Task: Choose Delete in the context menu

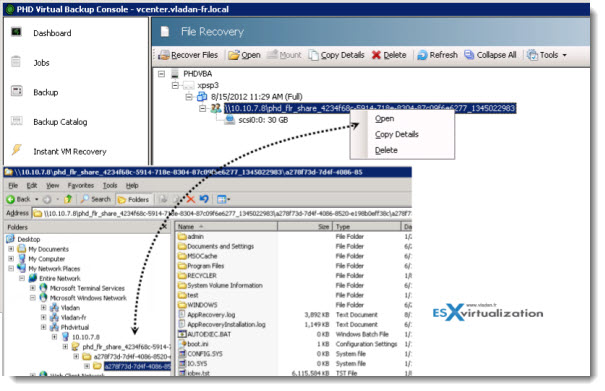Action: (386, 150)
